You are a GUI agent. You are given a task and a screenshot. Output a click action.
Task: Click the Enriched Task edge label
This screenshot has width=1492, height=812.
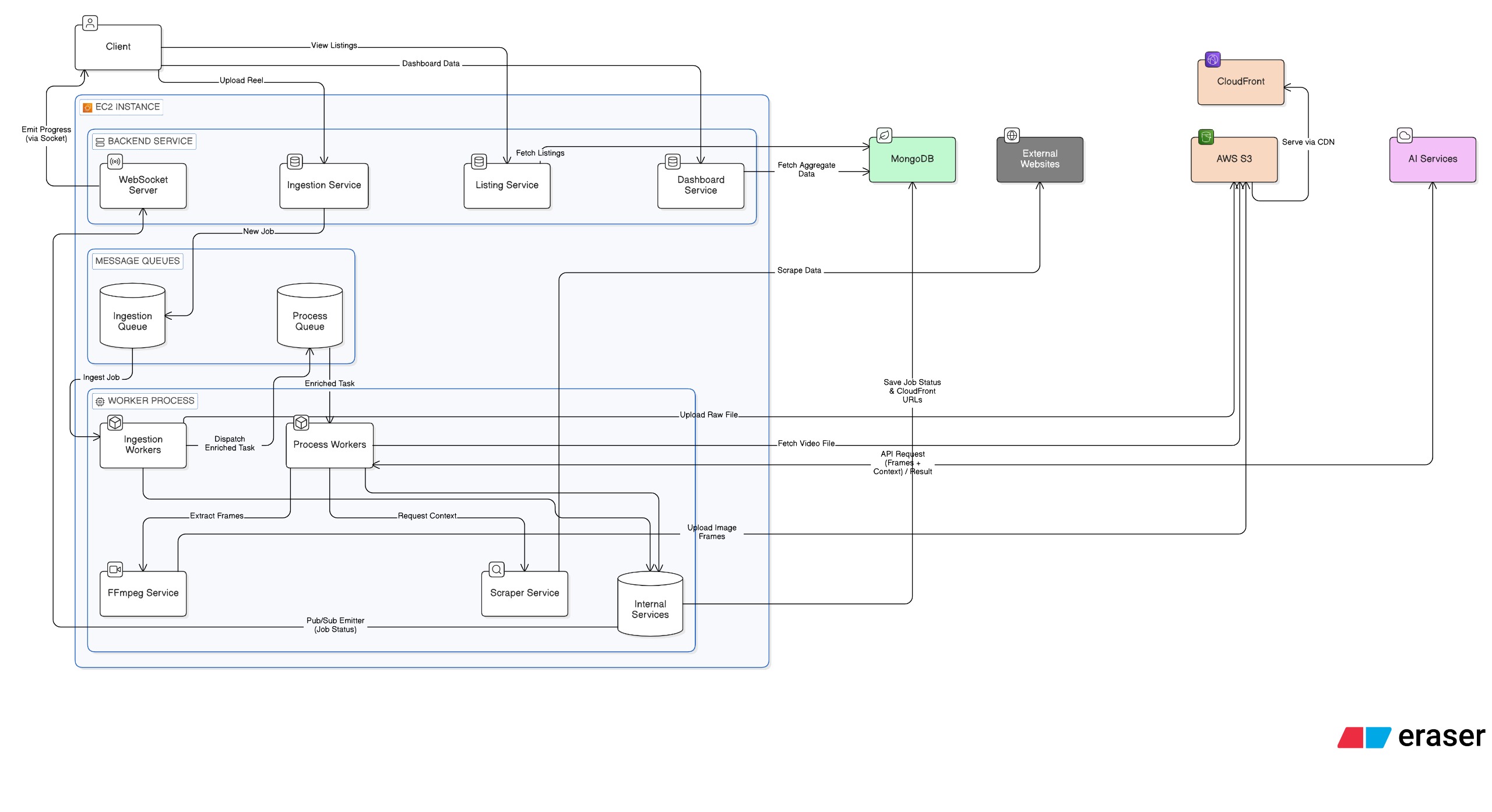(329, 384)
